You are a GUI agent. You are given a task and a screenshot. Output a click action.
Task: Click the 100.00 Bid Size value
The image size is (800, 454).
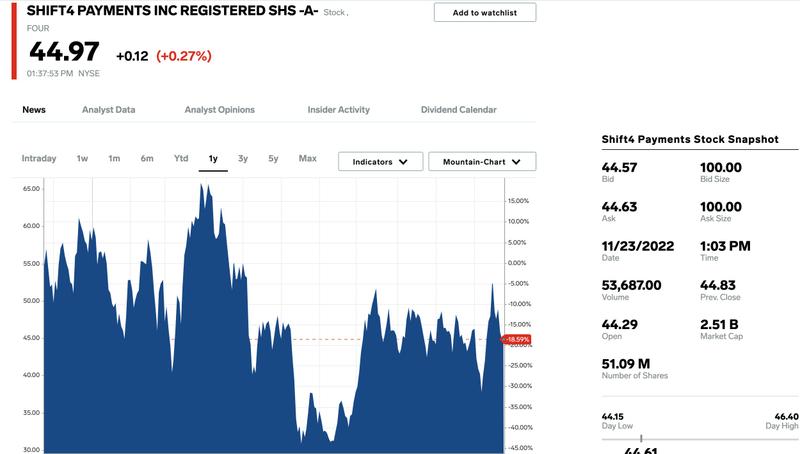pyautogui.click(x=721, y=167)
